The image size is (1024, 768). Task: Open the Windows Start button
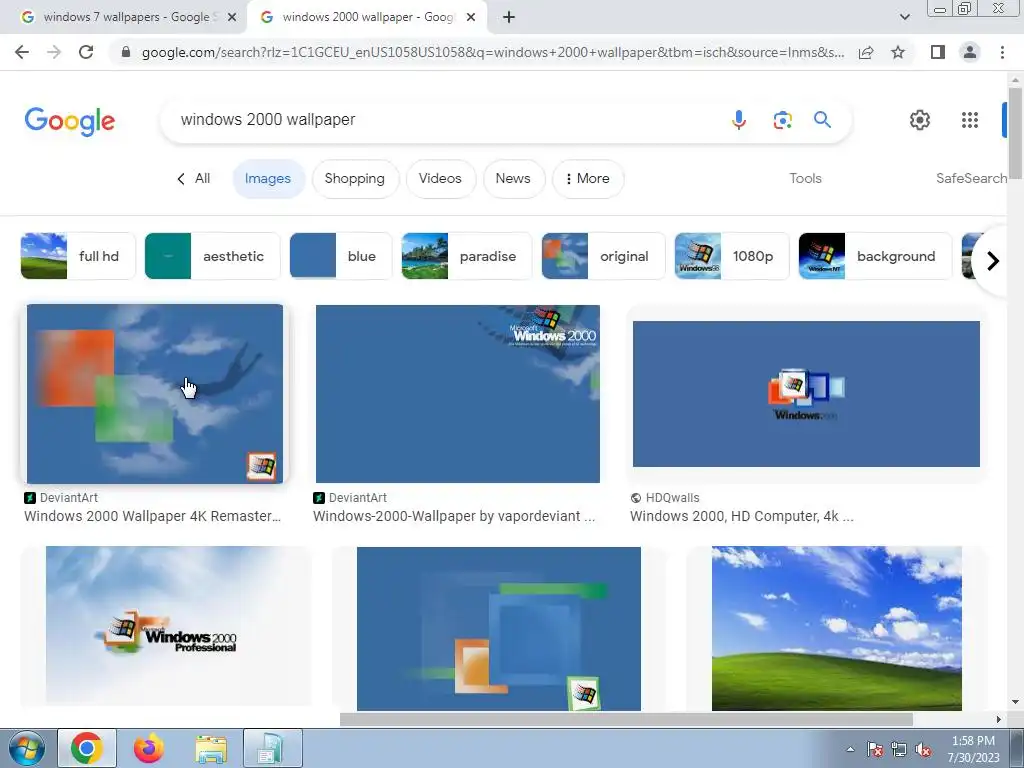coord(26,748)
